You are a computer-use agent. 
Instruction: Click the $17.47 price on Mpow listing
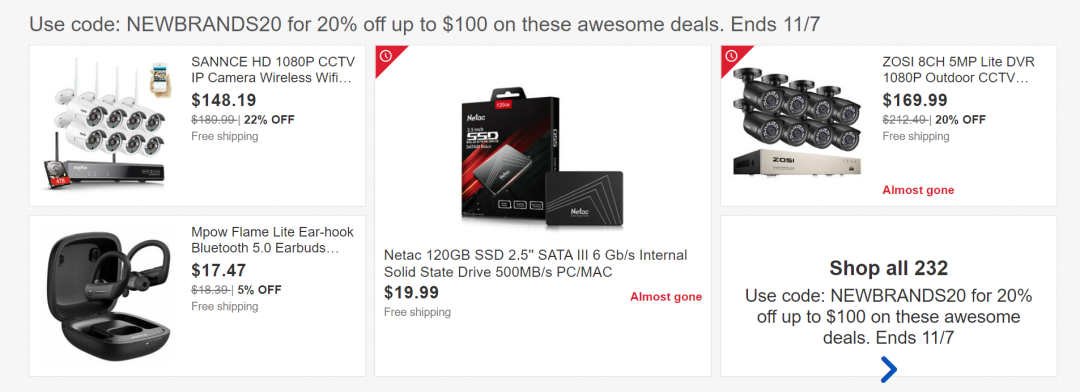point(218,270)
